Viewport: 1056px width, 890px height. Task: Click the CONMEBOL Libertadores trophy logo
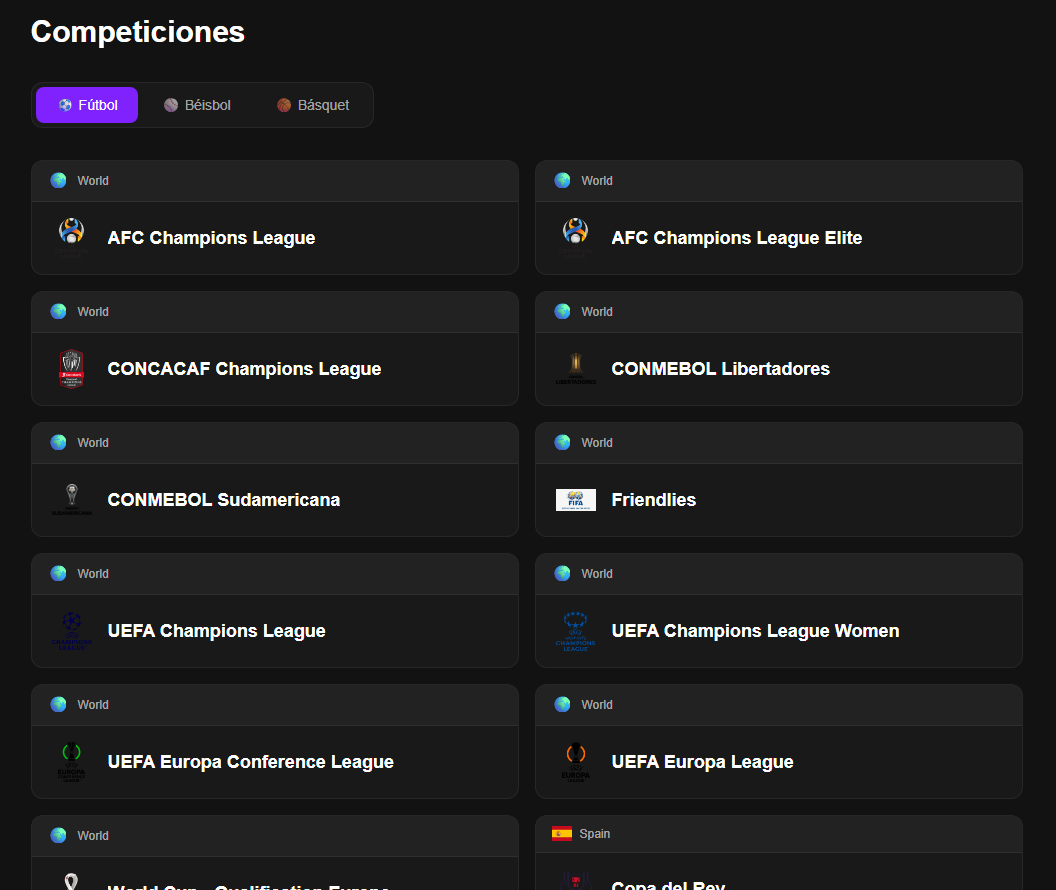575,369
